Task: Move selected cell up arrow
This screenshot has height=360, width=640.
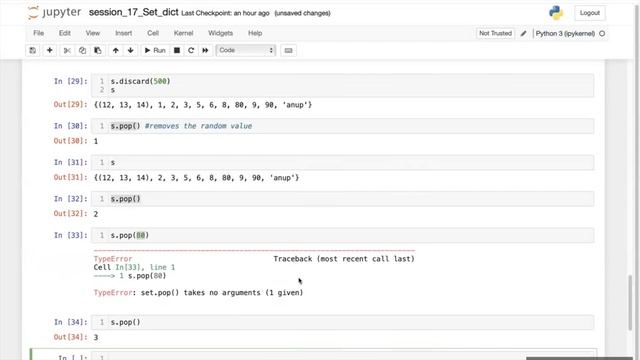Action: (x=116, y=50)
